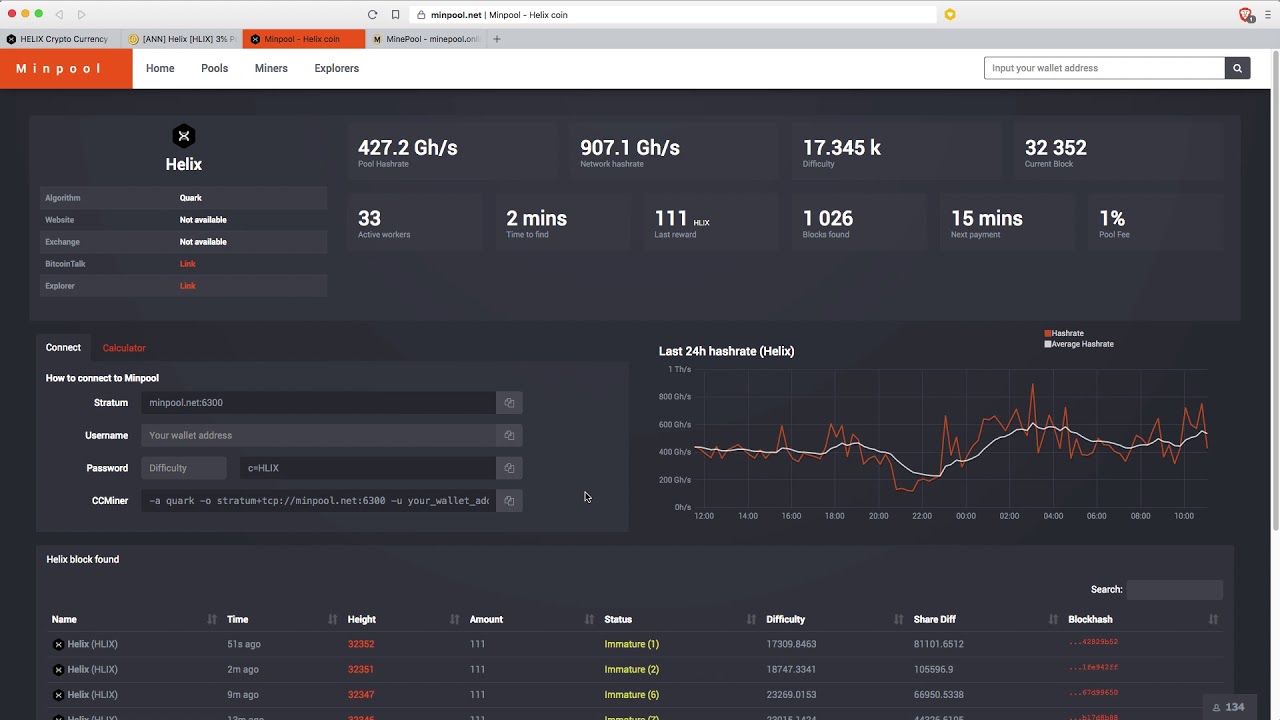The image size is (1280, 720).
Task: Click the 81101.6512 share diff cell
Action: pyautogui.click(x=938, y=644)
